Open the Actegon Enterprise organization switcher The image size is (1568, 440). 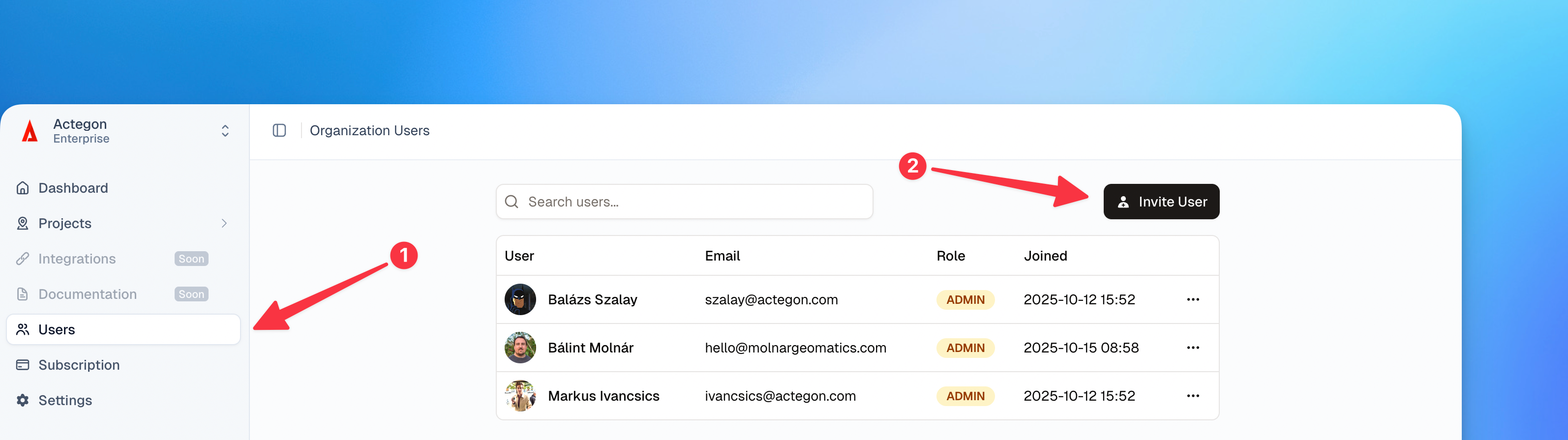point(124,131)
